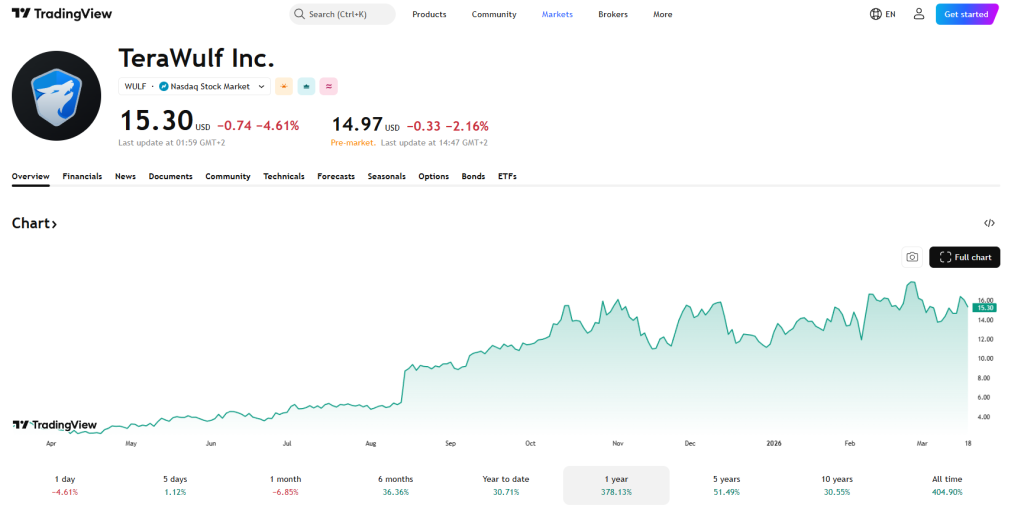This screenshot has height=515, width=1024.
Task: Click the TradingView logo in the header
Action: pos(61,14)
